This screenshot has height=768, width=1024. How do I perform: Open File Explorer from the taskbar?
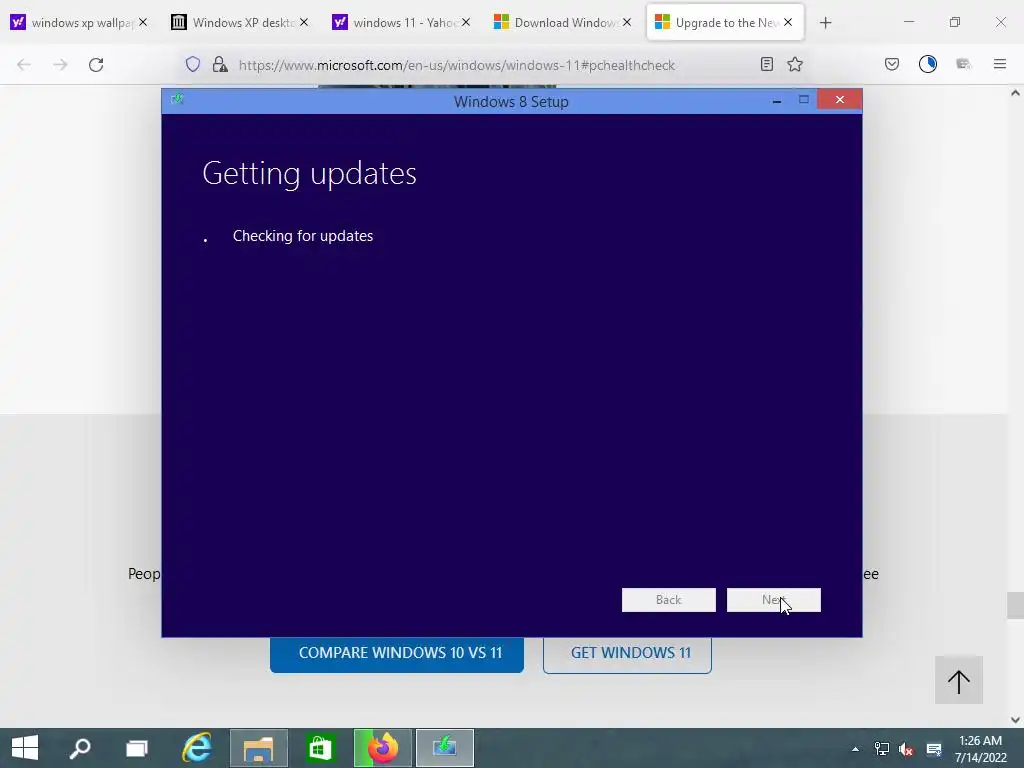pos(259,748)
